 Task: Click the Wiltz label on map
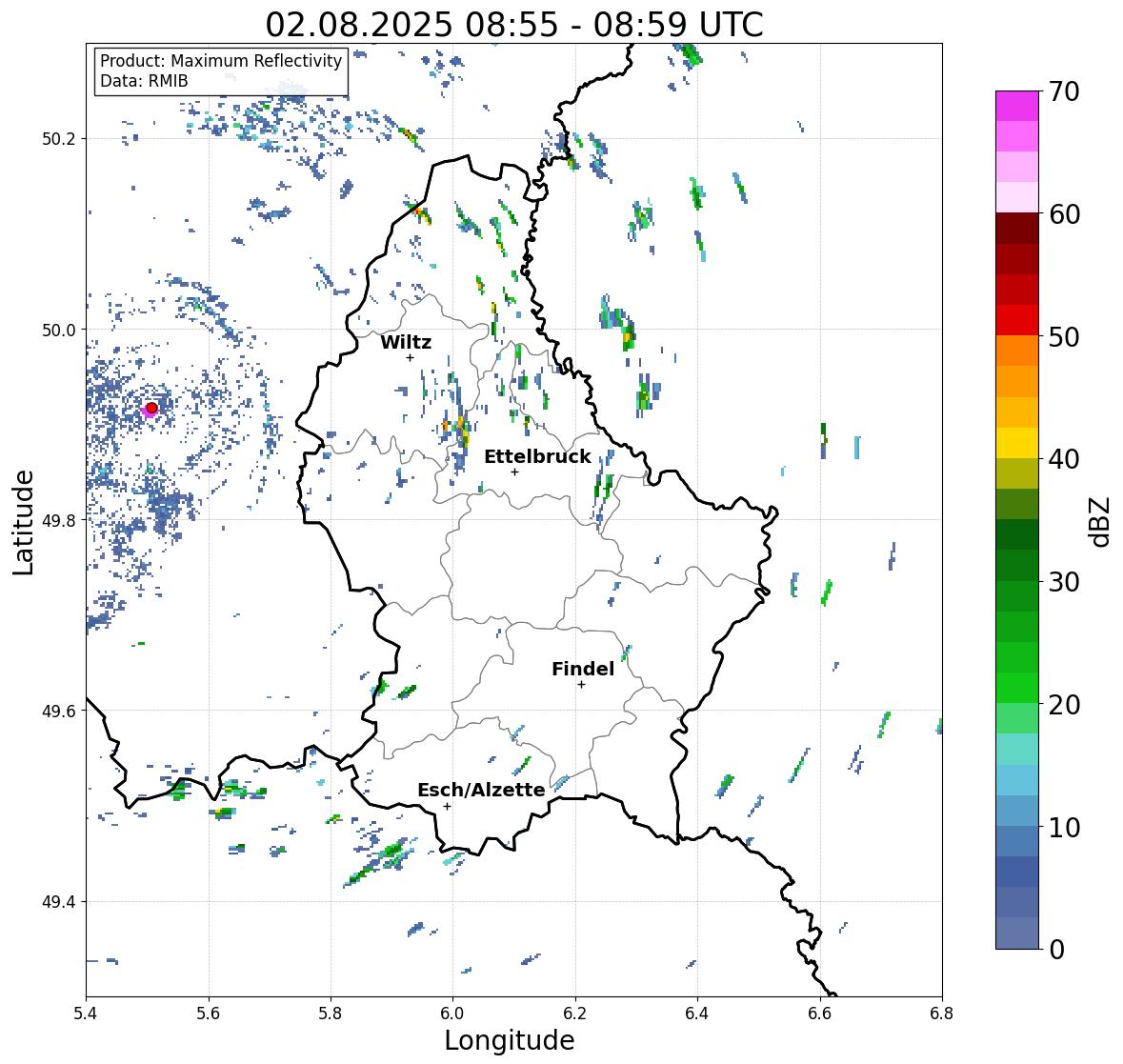click(x=406, y=342)
